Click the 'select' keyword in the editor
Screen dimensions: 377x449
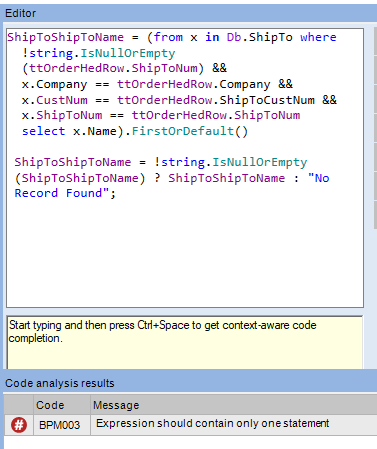point(43,131)
